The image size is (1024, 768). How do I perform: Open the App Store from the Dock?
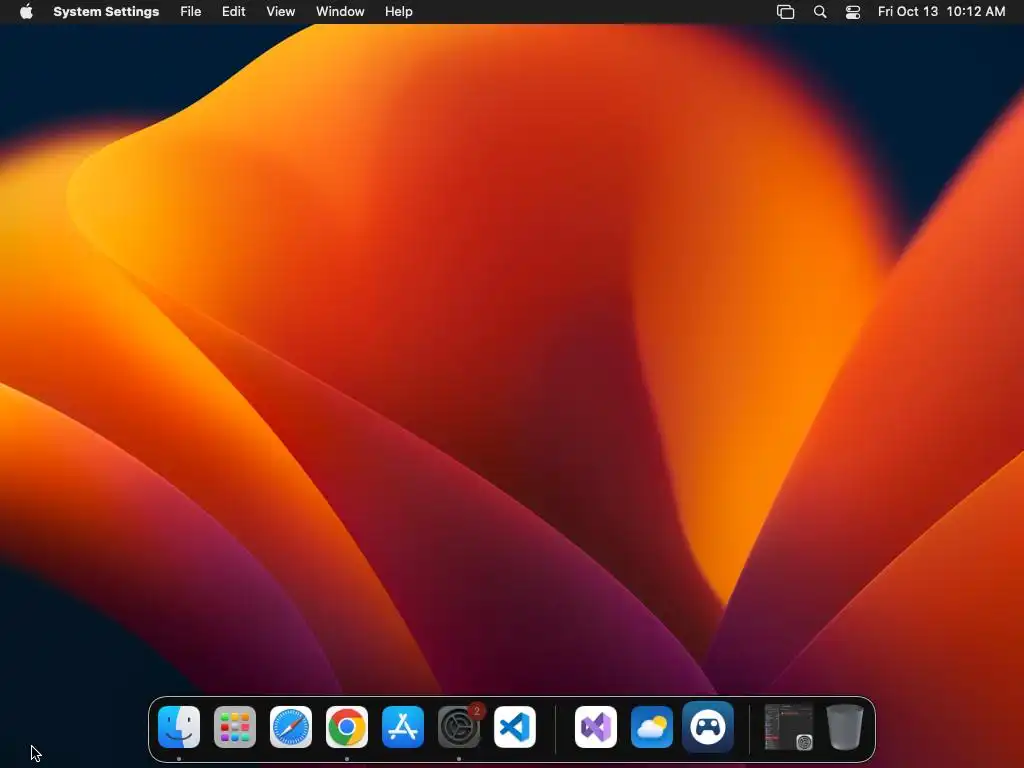[403, 727]
